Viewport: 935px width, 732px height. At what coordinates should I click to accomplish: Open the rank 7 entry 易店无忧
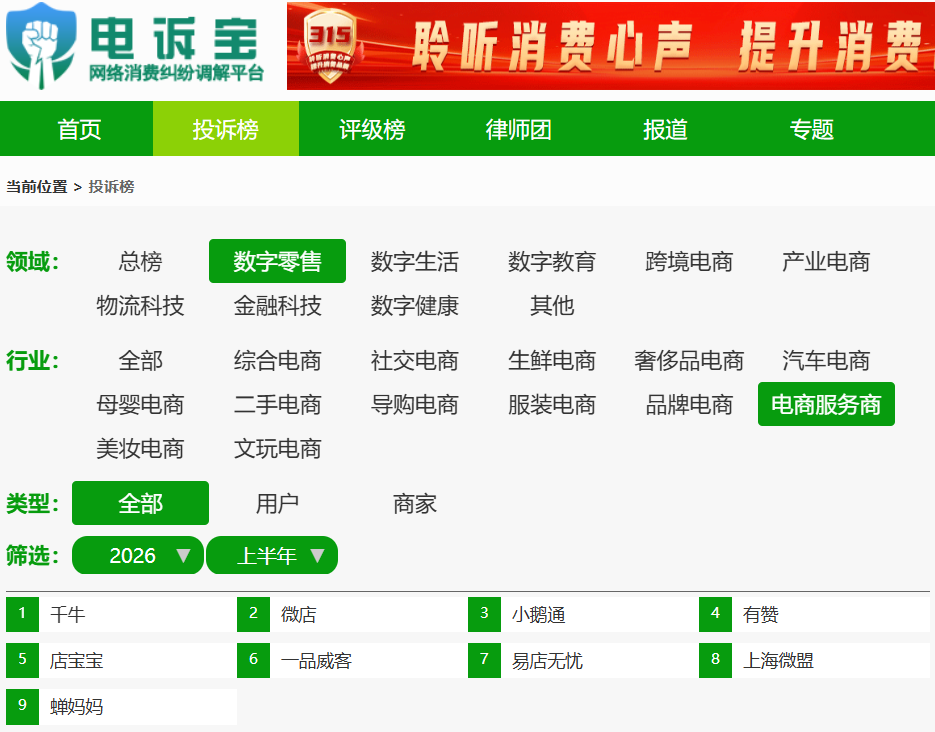click(583, 660)
